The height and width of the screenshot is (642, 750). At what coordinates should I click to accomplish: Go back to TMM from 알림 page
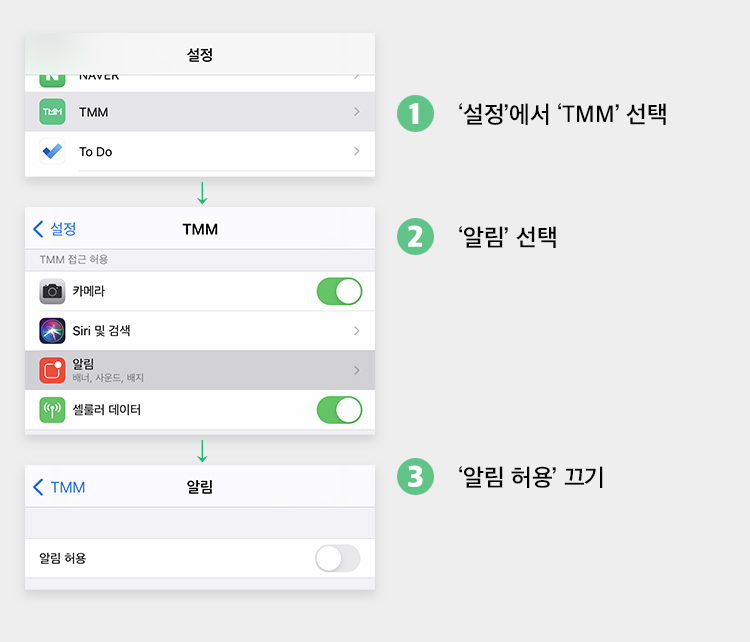coord(59,487)
